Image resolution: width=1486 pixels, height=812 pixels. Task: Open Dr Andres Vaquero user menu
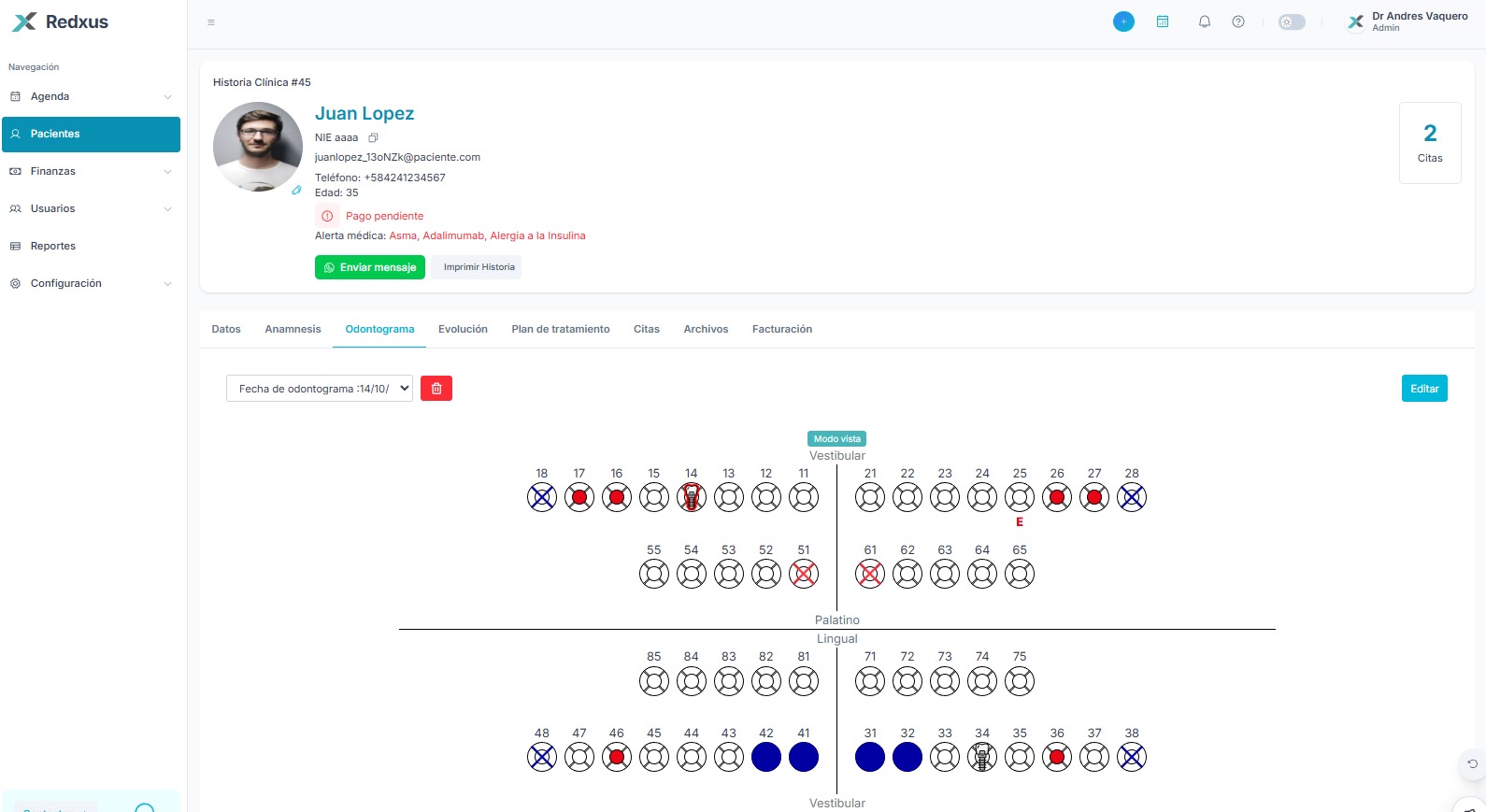coord(1407,21)
